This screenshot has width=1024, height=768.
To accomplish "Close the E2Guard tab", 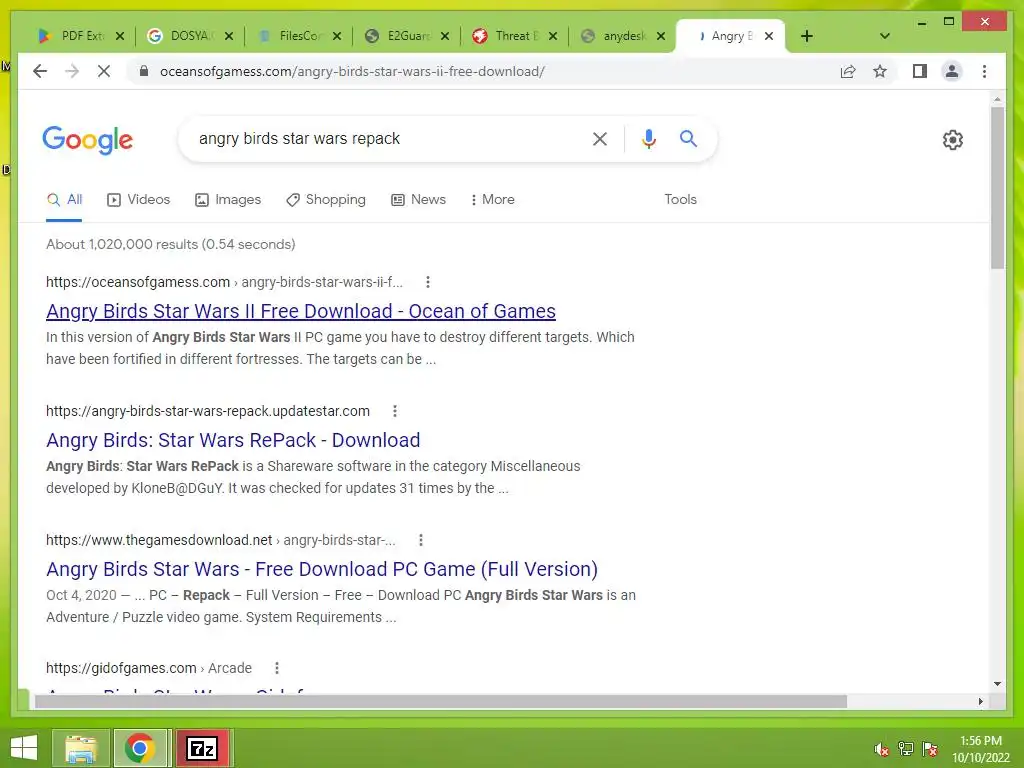I will point(445,36).
